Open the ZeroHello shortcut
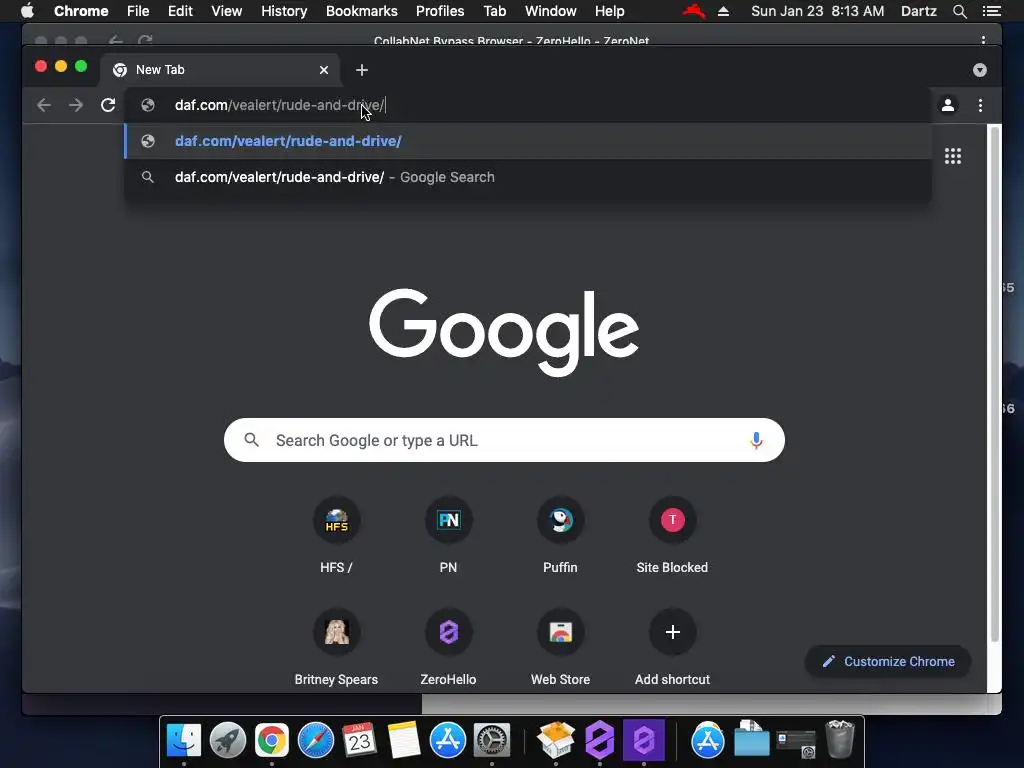This screenshot has width=1024, height=768. tap(449, 647)
